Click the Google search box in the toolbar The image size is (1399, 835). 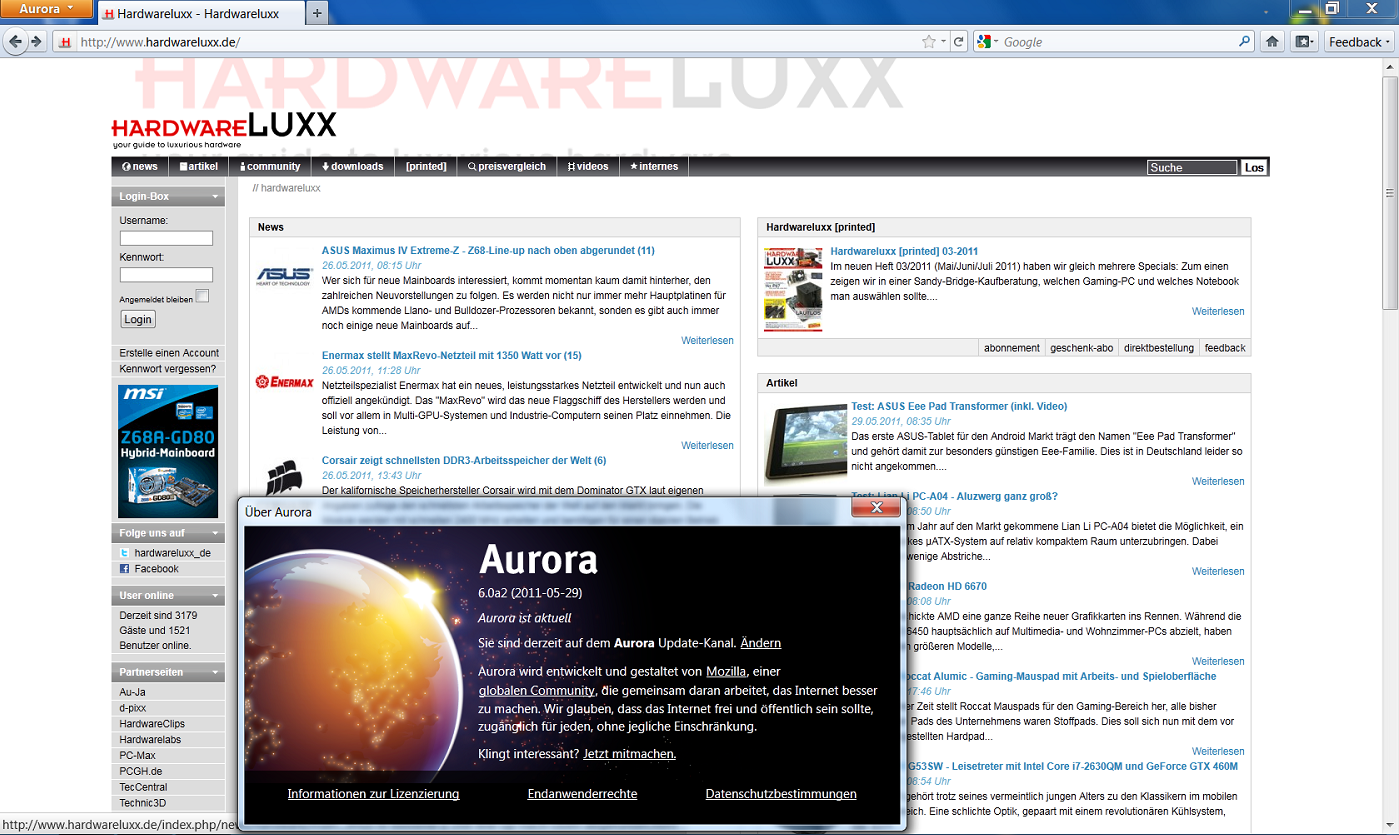(x=1115, y=42)
